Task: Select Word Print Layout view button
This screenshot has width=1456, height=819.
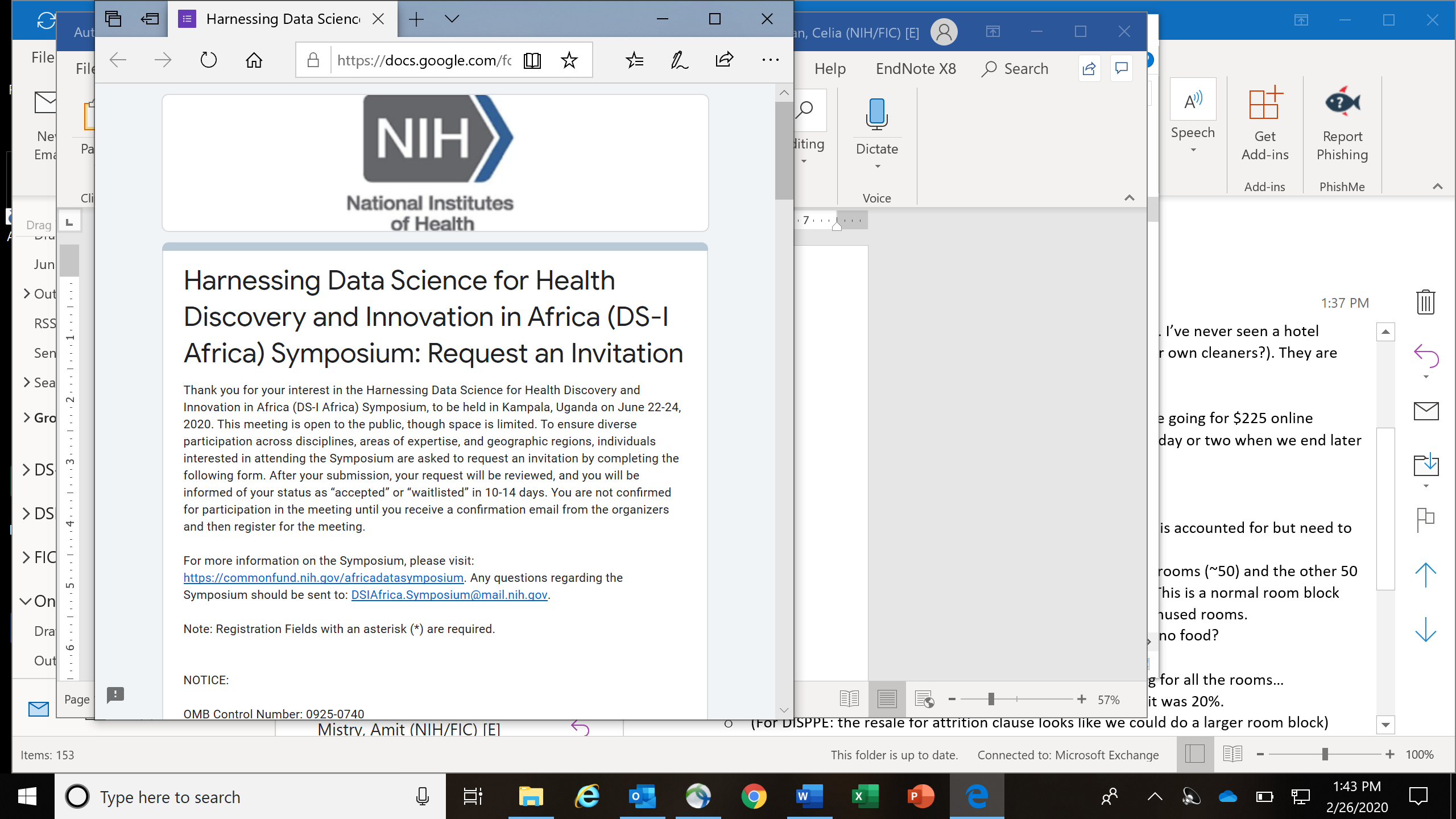Action: click(887, 699)
